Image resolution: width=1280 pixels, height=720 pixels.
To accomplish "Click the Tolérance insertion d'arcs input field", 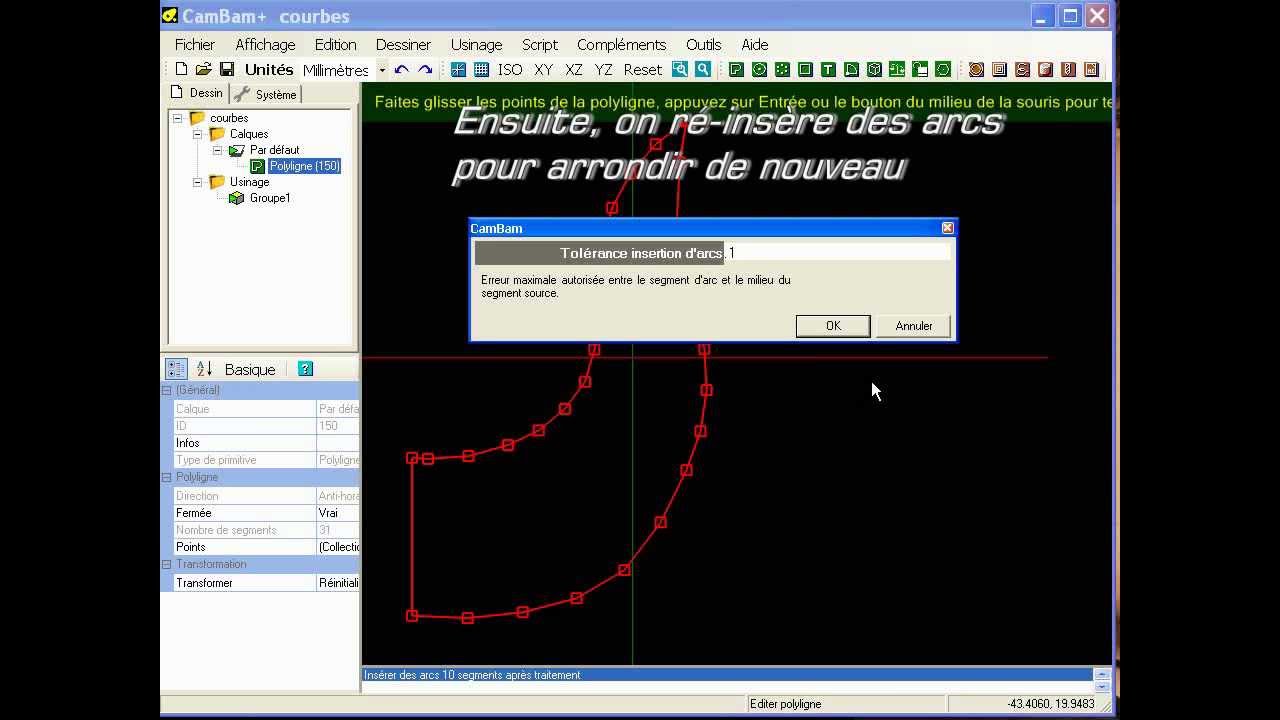I will tap(838, 253).
